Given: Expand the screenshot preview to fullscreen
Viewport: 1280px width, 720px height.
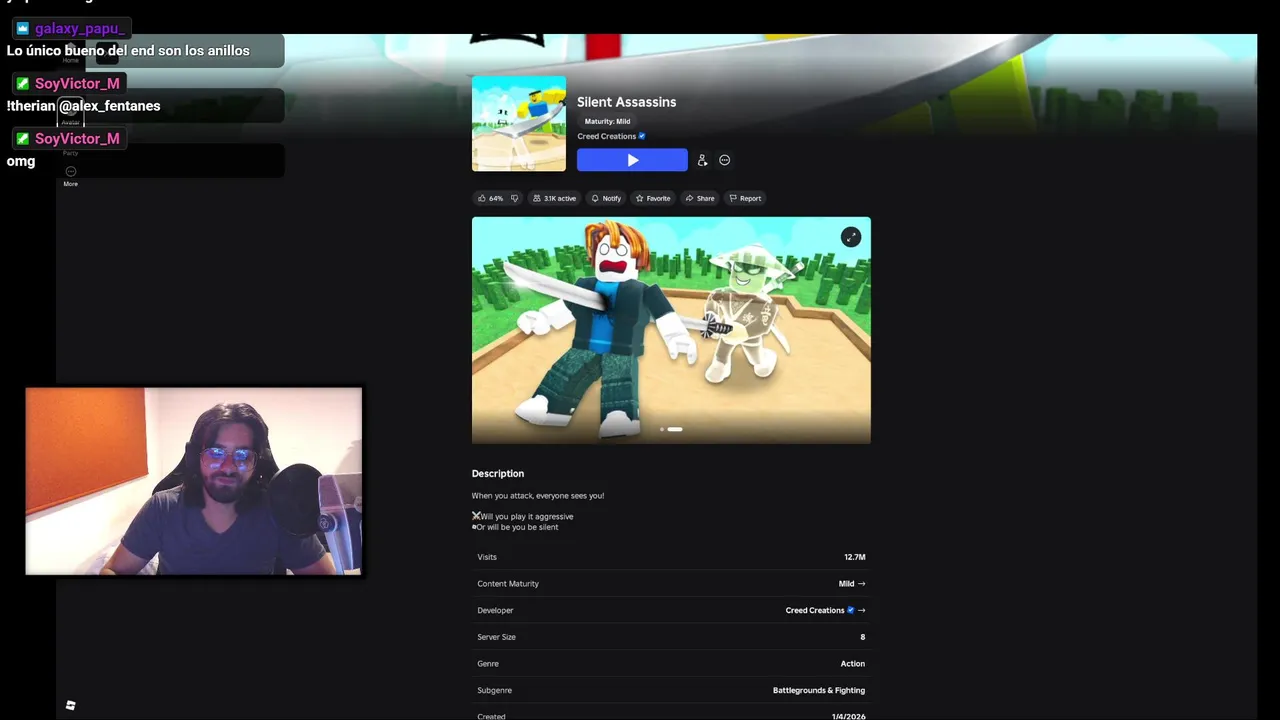Looking at the screenshot, I should tap(850, 237).
